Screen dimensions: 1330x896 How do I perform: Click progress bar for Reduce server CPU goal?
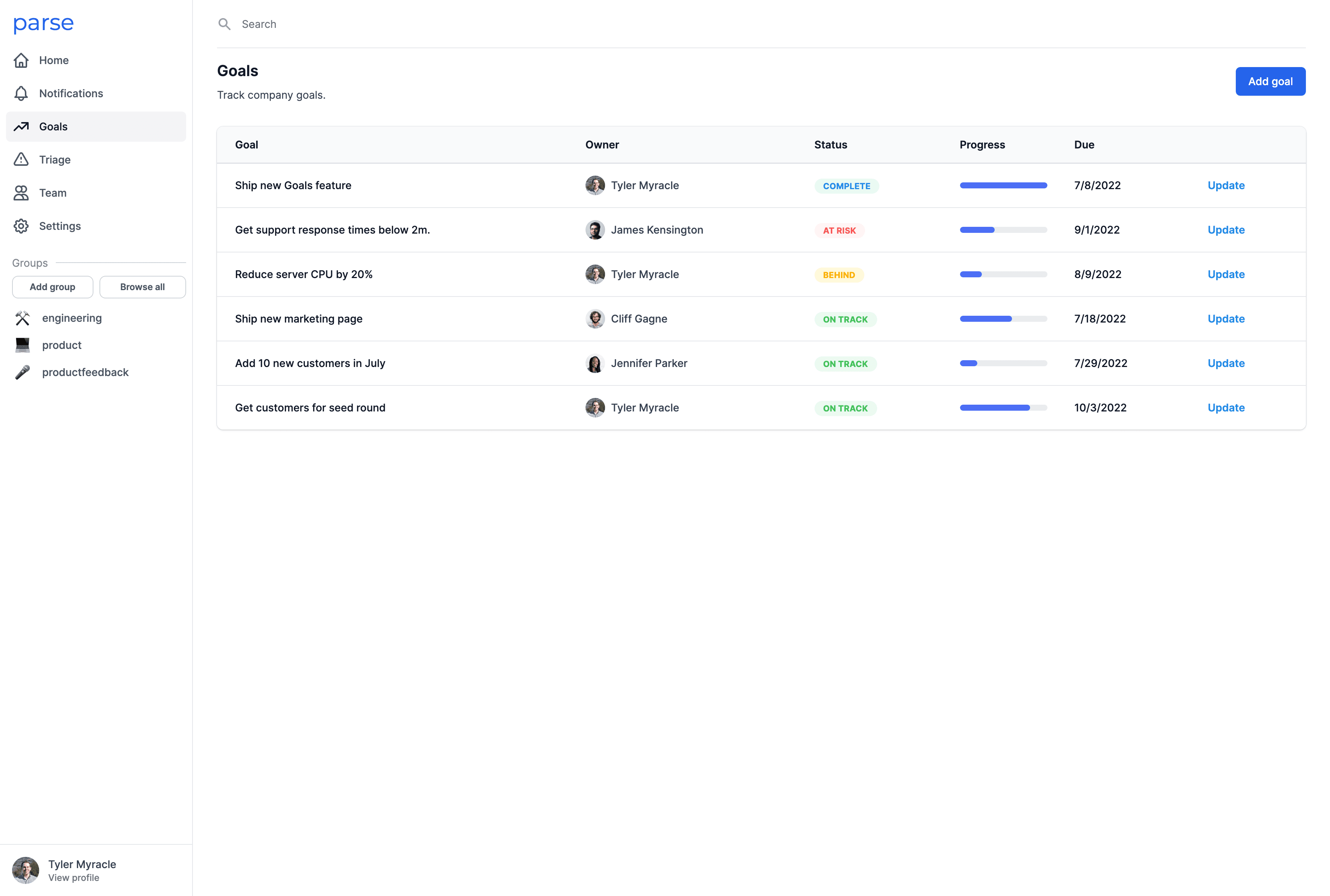(1003, 274)
